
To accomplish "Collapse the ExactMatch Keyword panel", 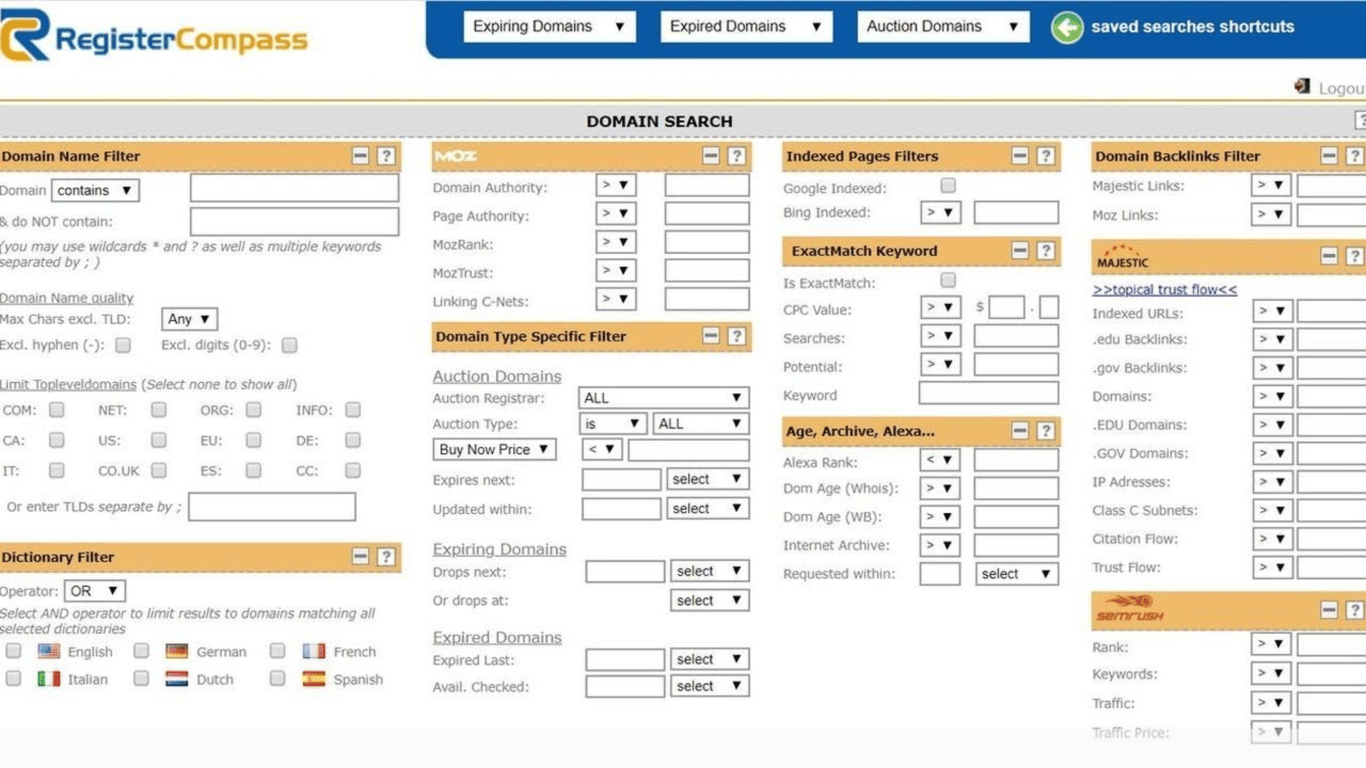I will [1020, 251].
